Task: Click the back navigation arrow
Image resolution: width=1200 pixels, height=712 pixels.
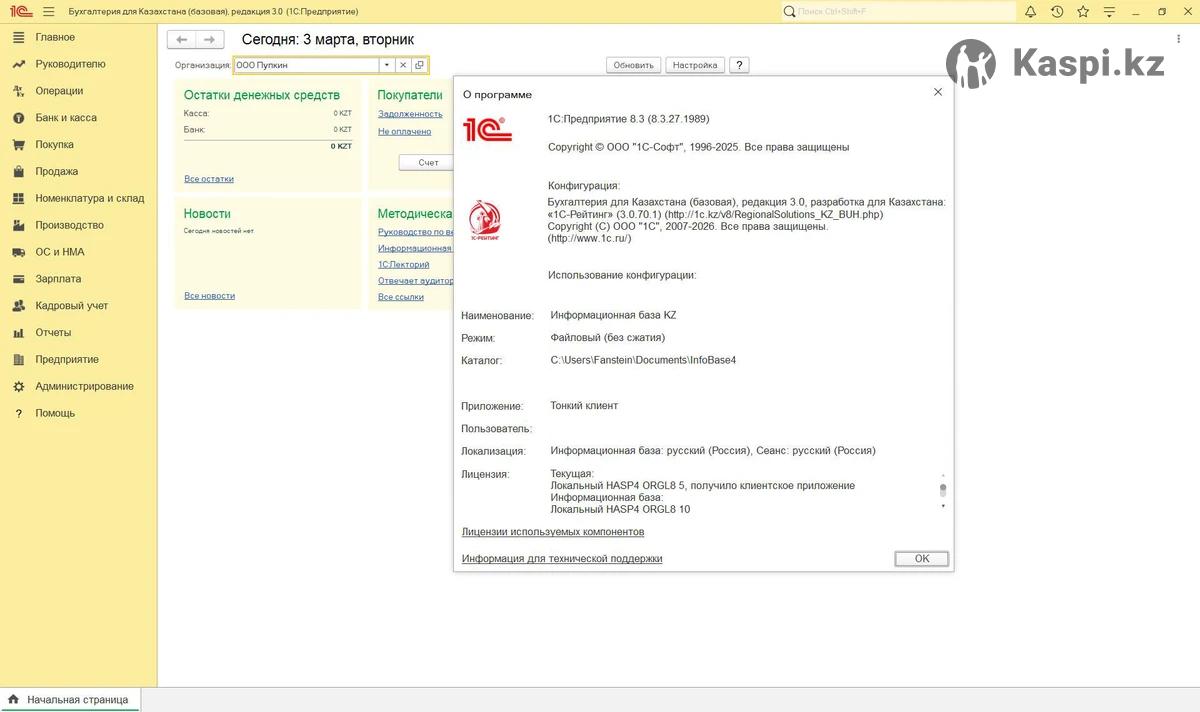Action: [181, 39]
